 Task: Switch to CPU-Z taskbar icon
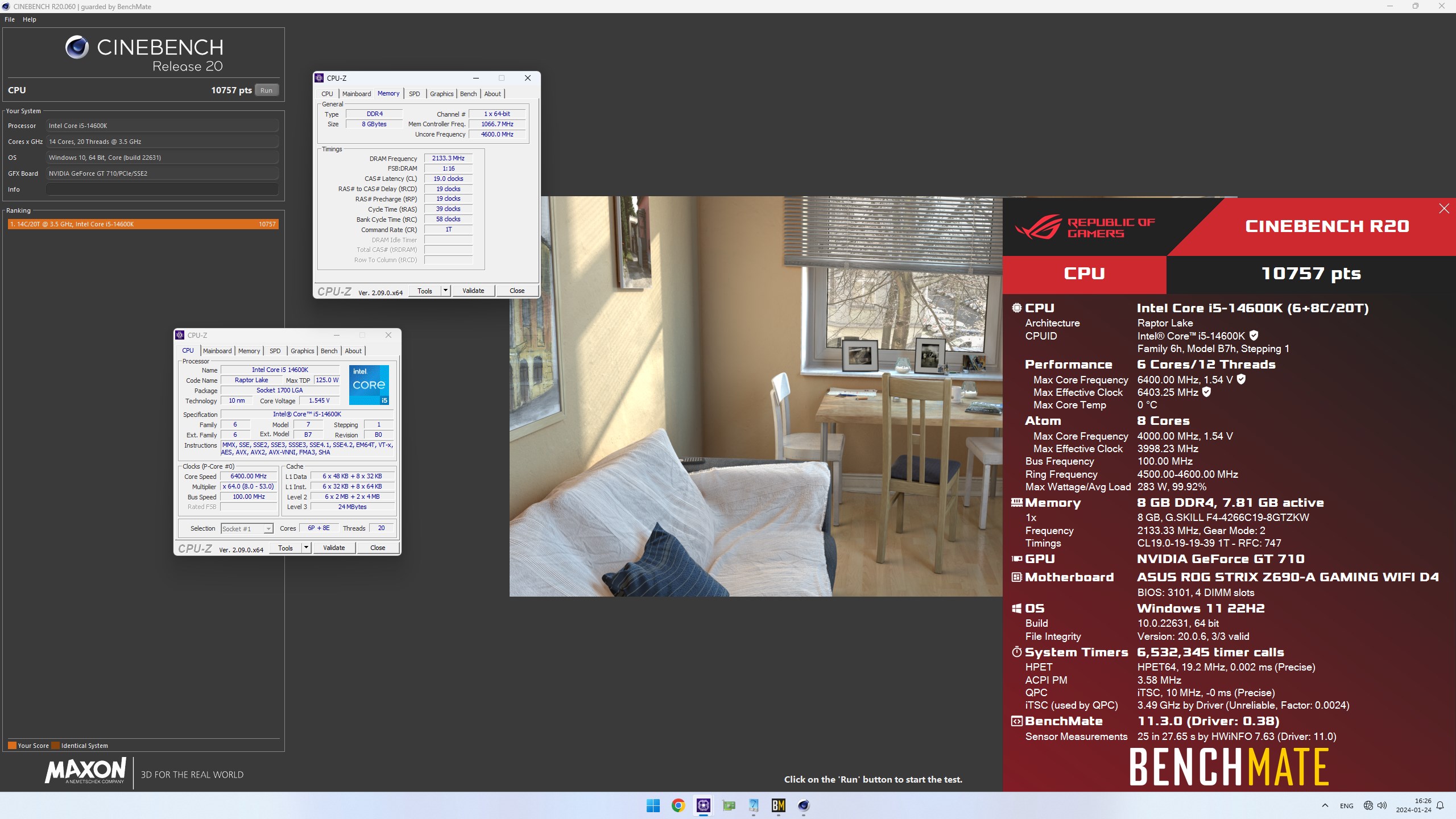[704, 805]
